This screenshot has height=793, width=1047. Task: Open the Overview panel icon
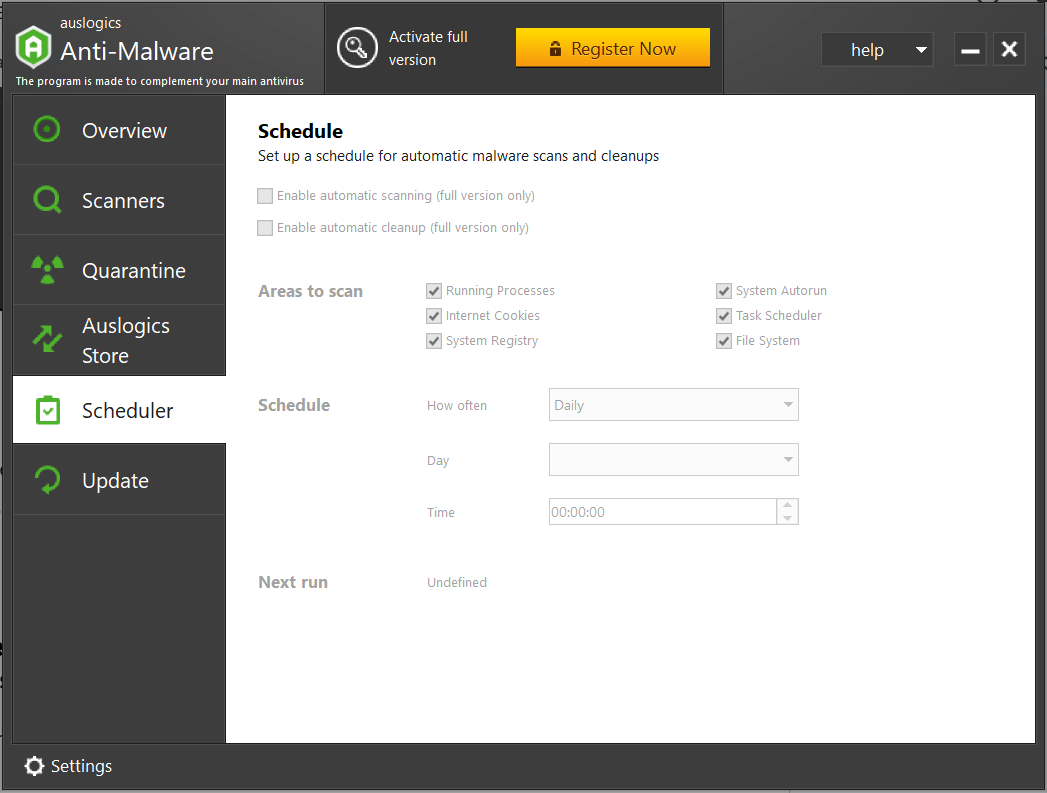(47, 130)
